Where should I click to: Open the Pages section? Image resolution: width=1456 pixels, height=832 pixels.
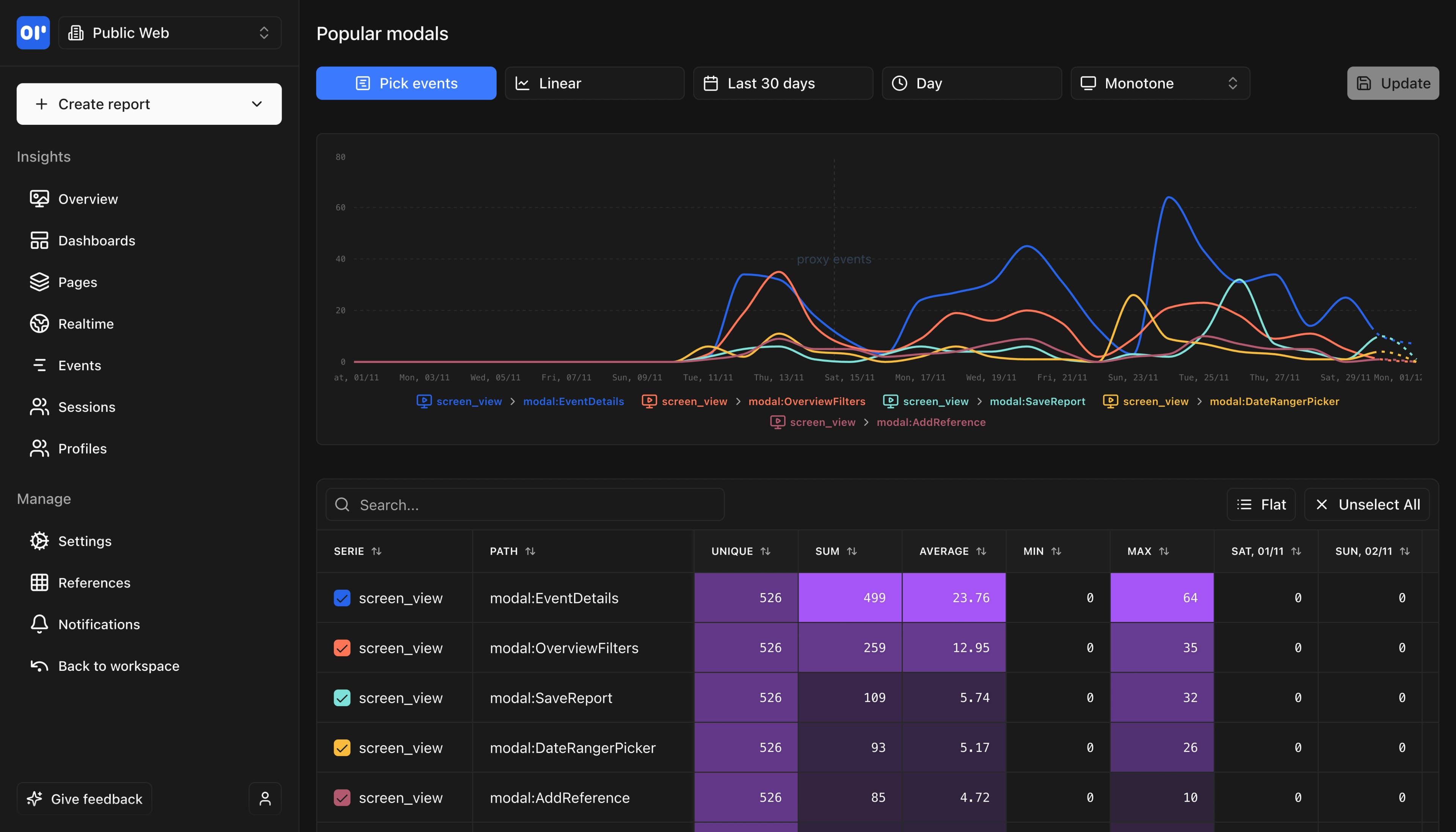77,282
